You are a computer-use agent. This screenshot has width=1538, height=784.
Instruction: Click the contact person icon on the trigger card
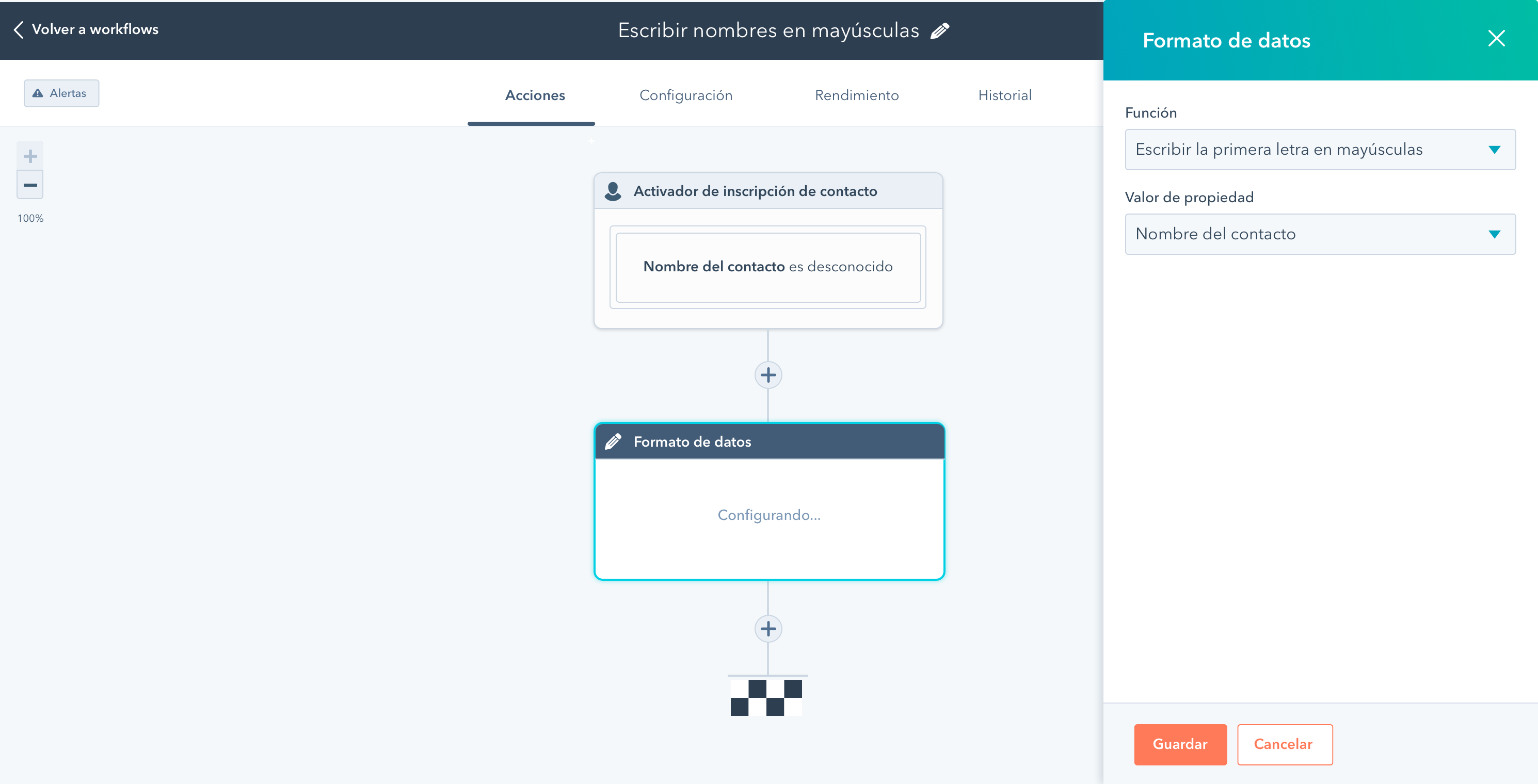click(613, 191)
